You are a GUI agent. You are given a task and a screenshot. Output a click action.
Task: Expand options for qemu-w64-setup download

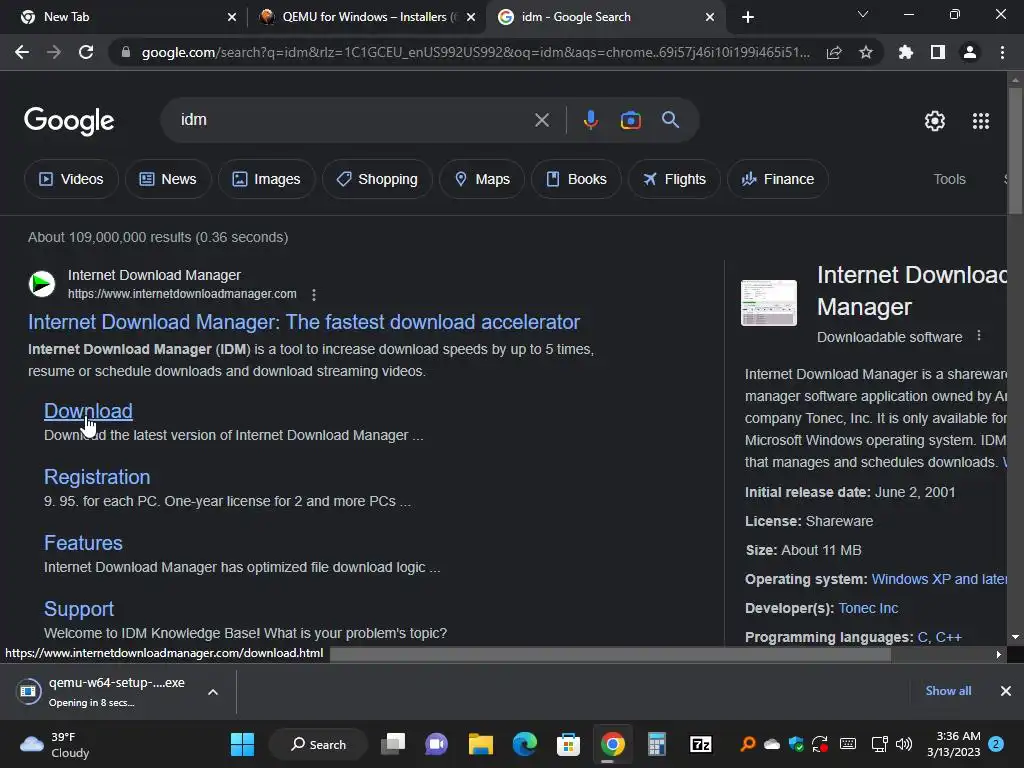[x=213, y=692]
